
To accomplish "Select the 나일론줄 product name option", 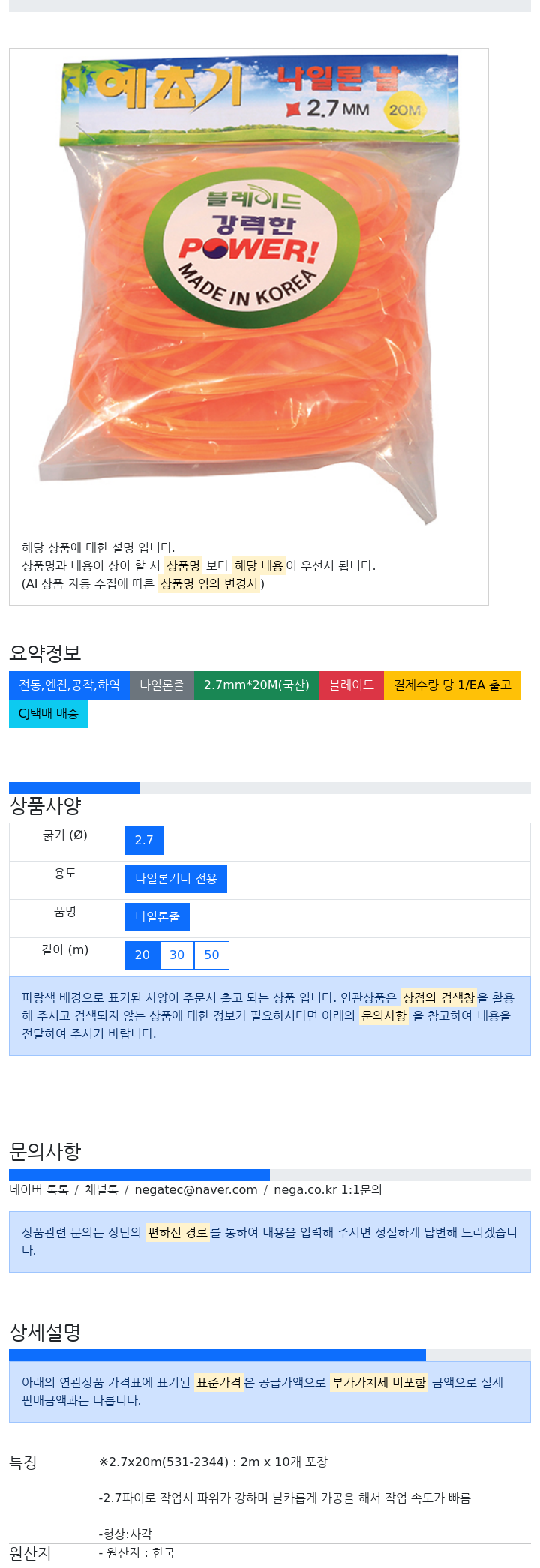I will [157, 917].
